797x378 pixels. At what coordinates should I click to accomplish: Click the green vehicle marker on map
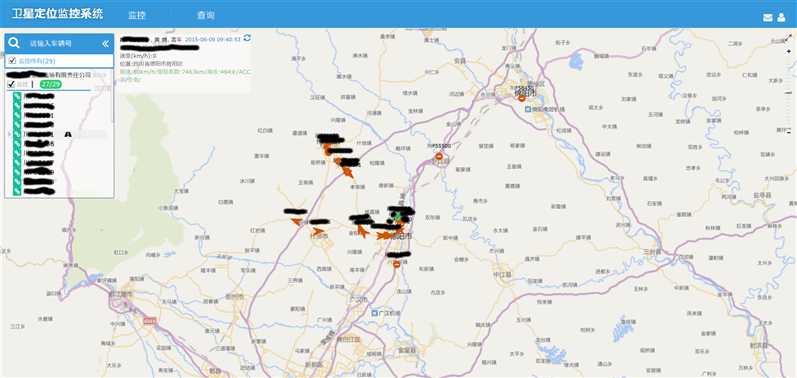point(397,216)
